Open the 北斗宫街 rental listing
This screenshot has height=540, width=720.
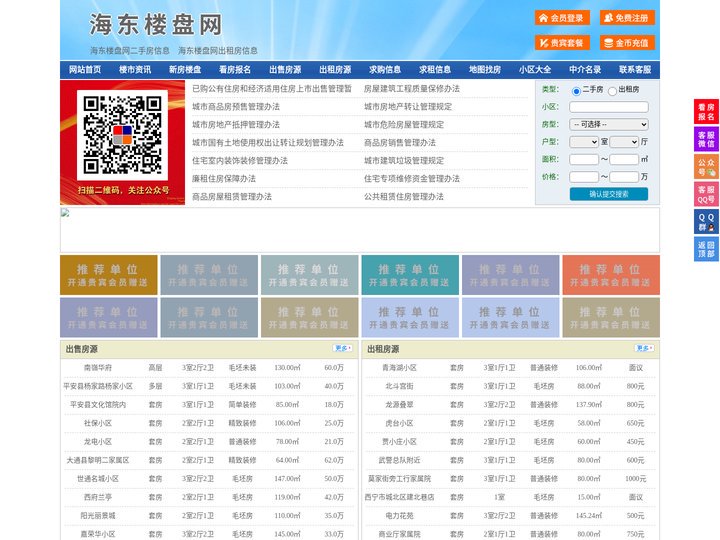coord(399,386)
